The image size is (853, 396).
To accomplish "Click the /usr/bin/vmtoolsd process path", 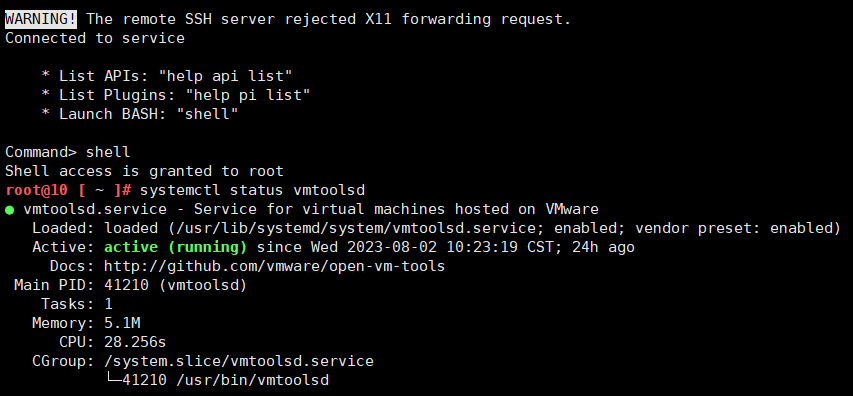I will (252, 380).
